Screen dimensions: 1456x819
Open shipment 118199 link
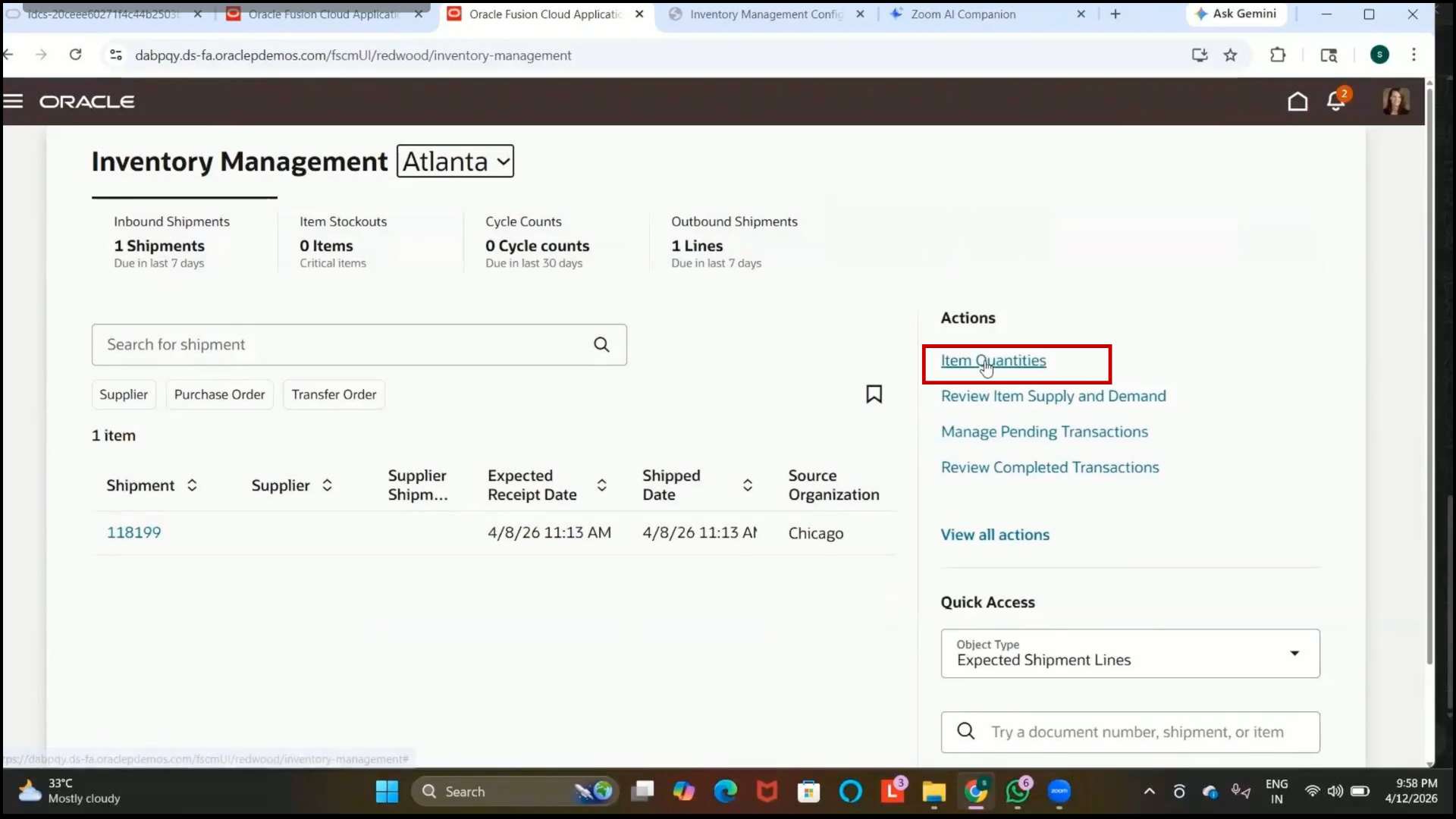pyautogui.click(x=133, y=532)
